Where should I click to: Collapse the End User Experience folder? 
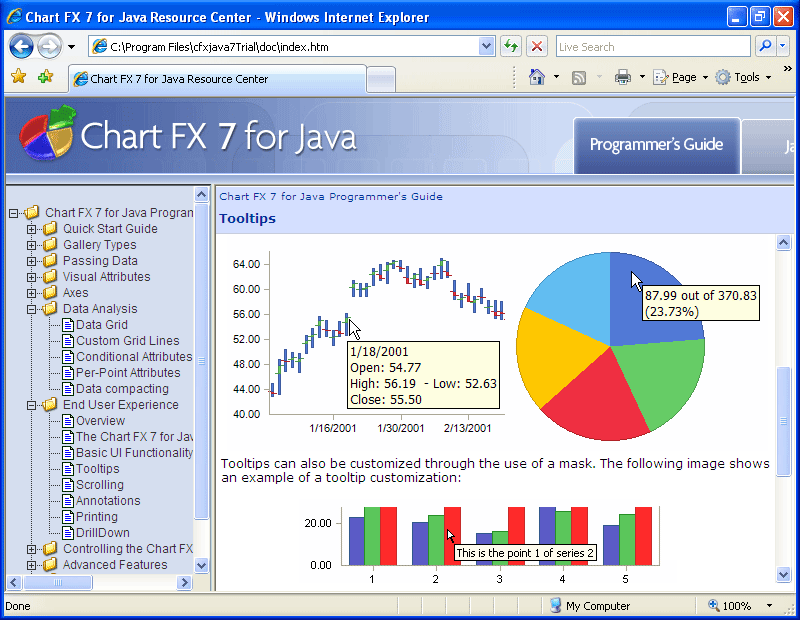pos(32,405)
